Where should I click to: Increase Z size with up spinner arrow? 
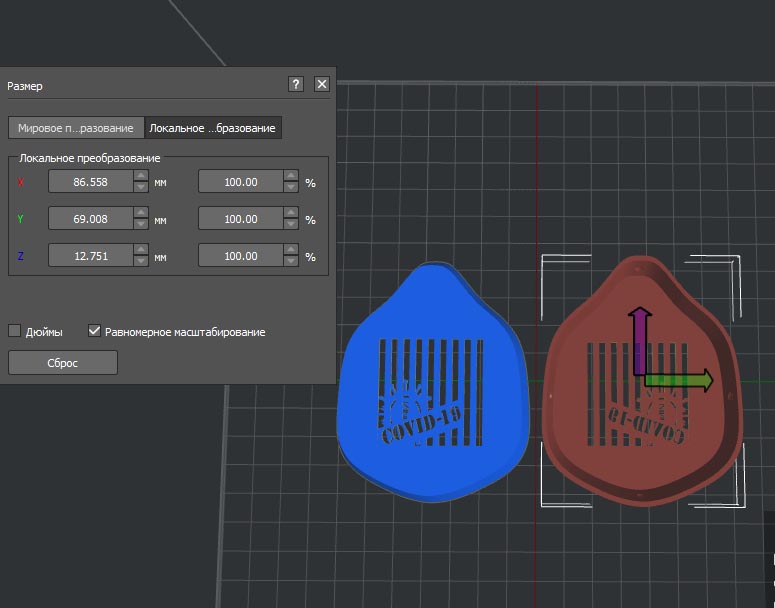tap(141, 250)
